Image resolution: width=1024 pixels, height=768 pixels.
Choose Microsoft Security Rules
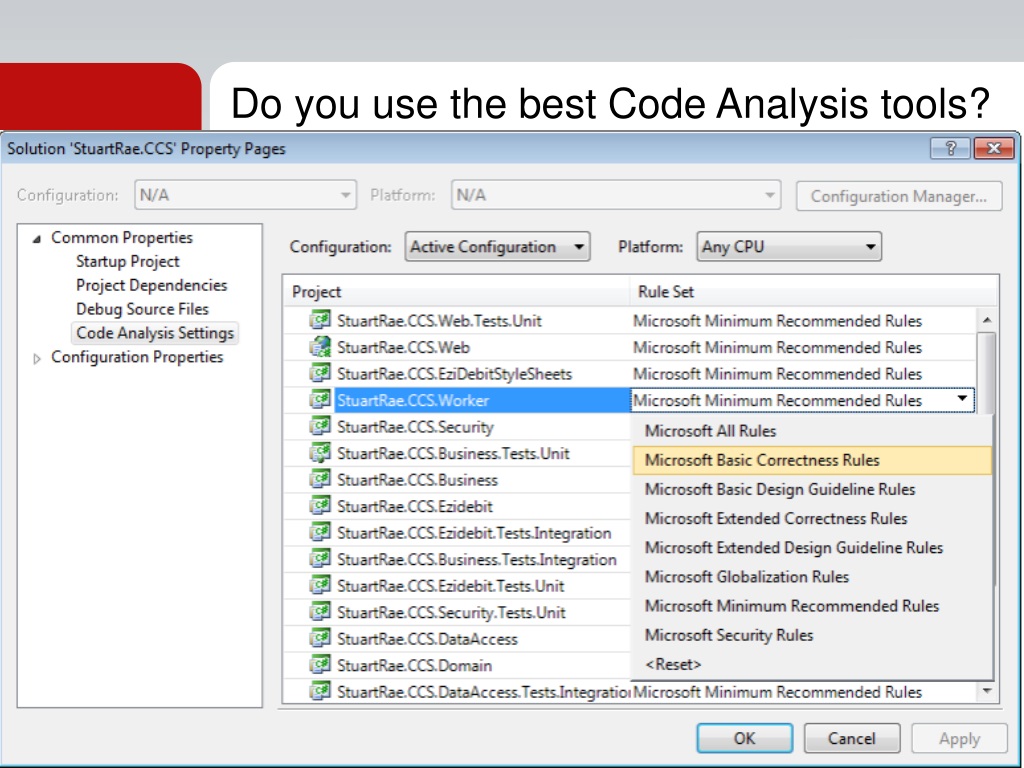812,635
